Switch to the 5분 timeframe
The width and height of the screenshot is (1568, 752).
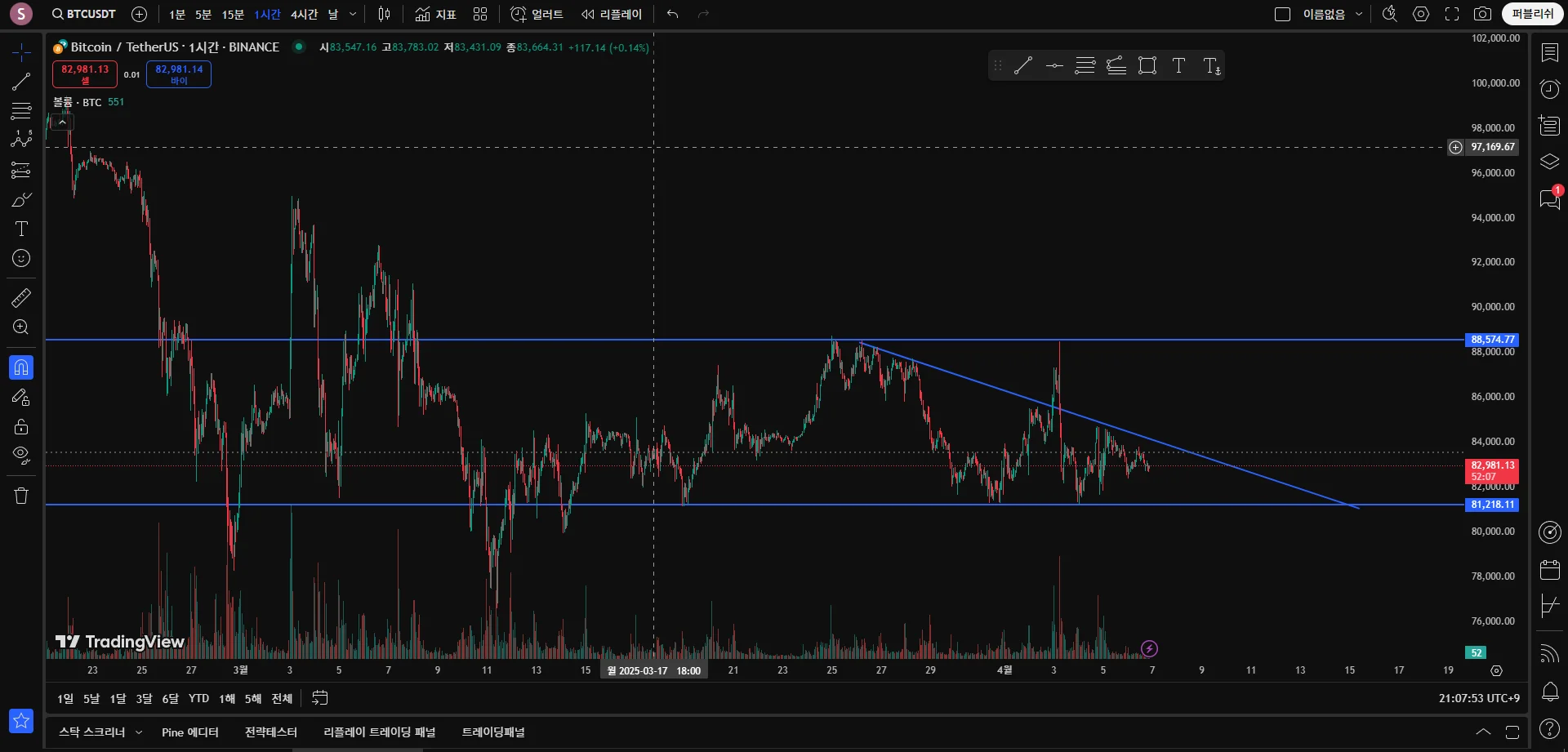(x=203, y=15)
